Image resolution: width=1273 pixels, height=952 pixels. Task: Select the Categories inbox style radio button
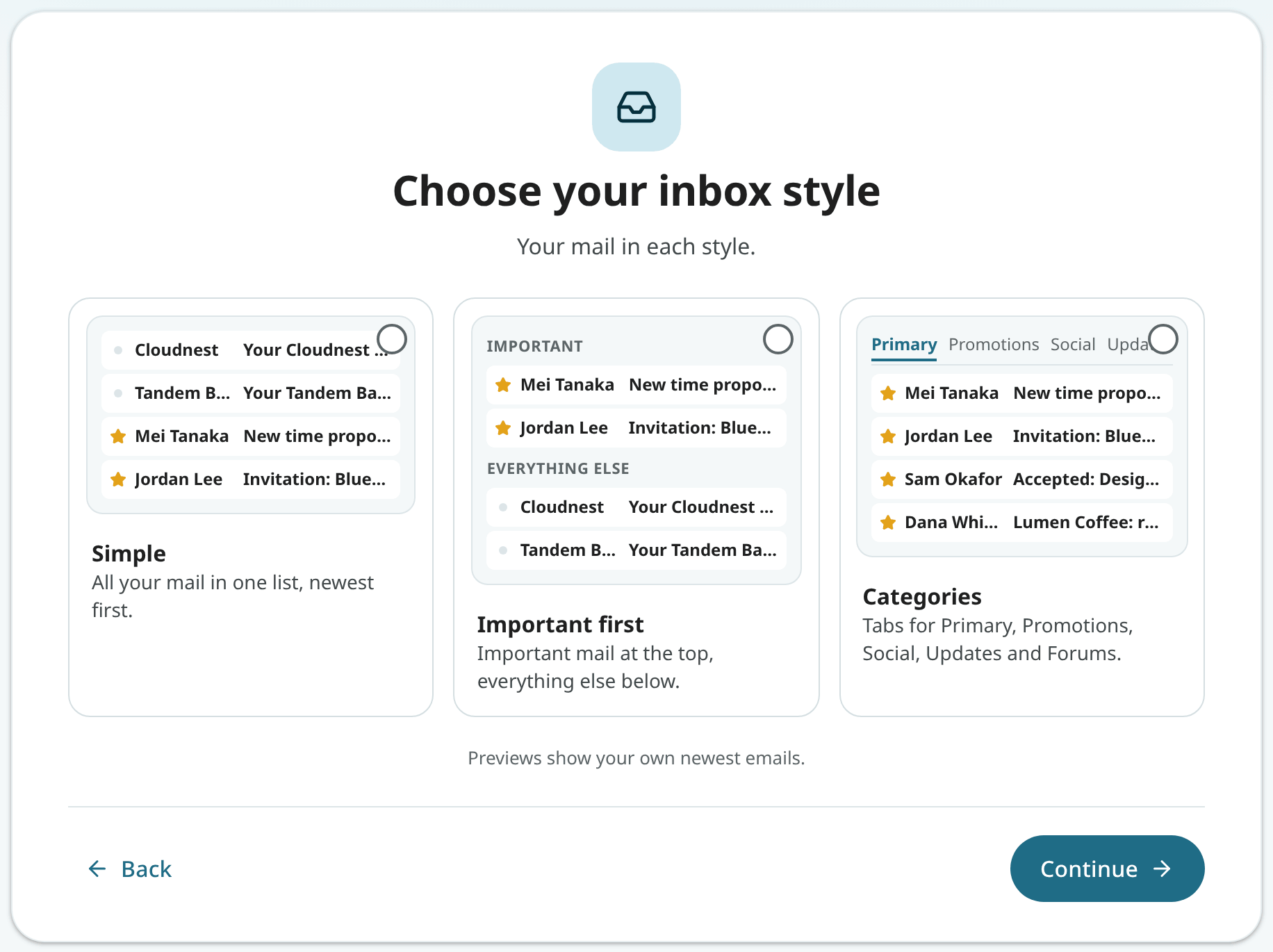coord(1163,339)
